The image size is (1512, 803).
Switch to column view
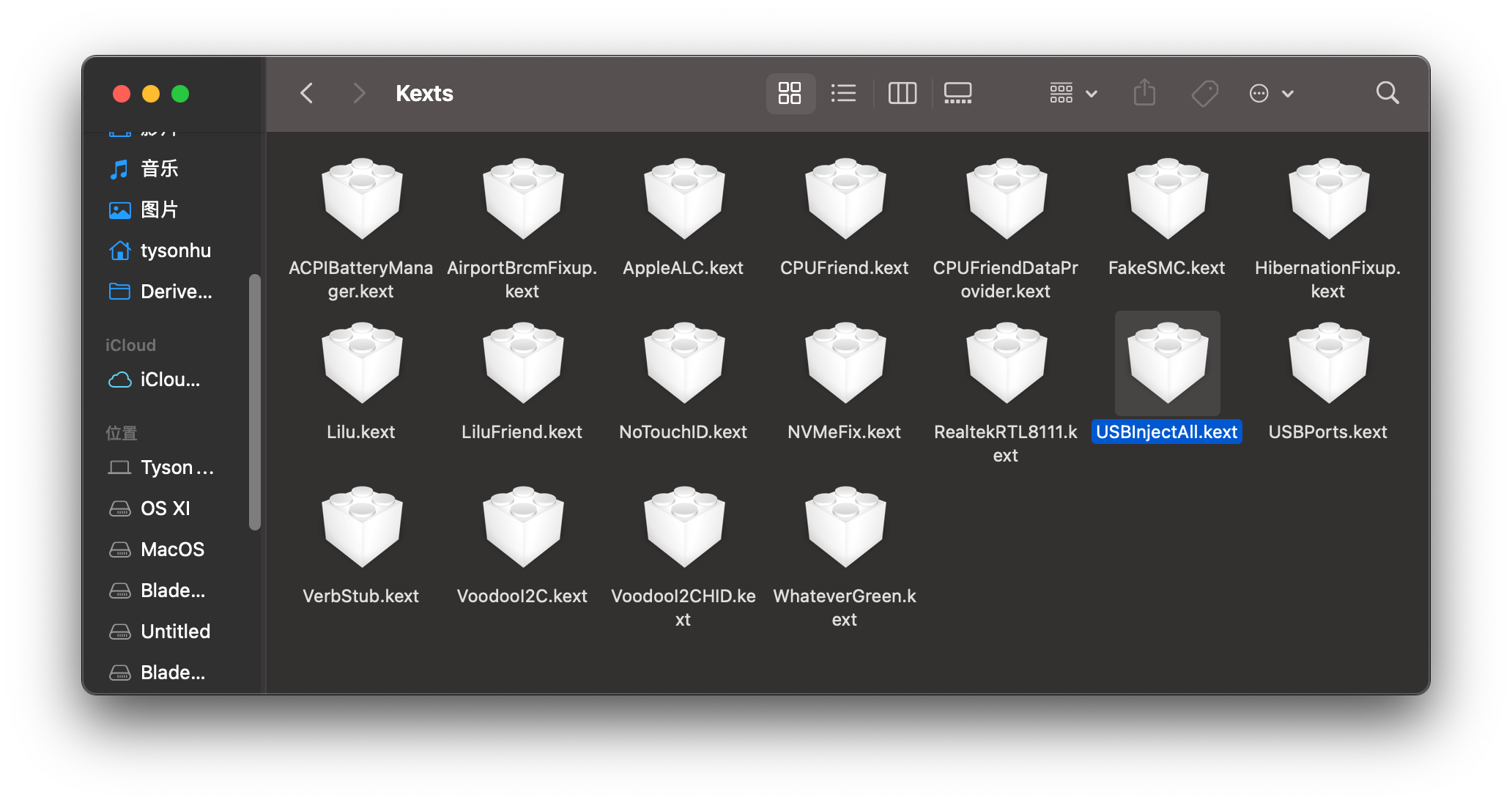click(x=902, y=93)
